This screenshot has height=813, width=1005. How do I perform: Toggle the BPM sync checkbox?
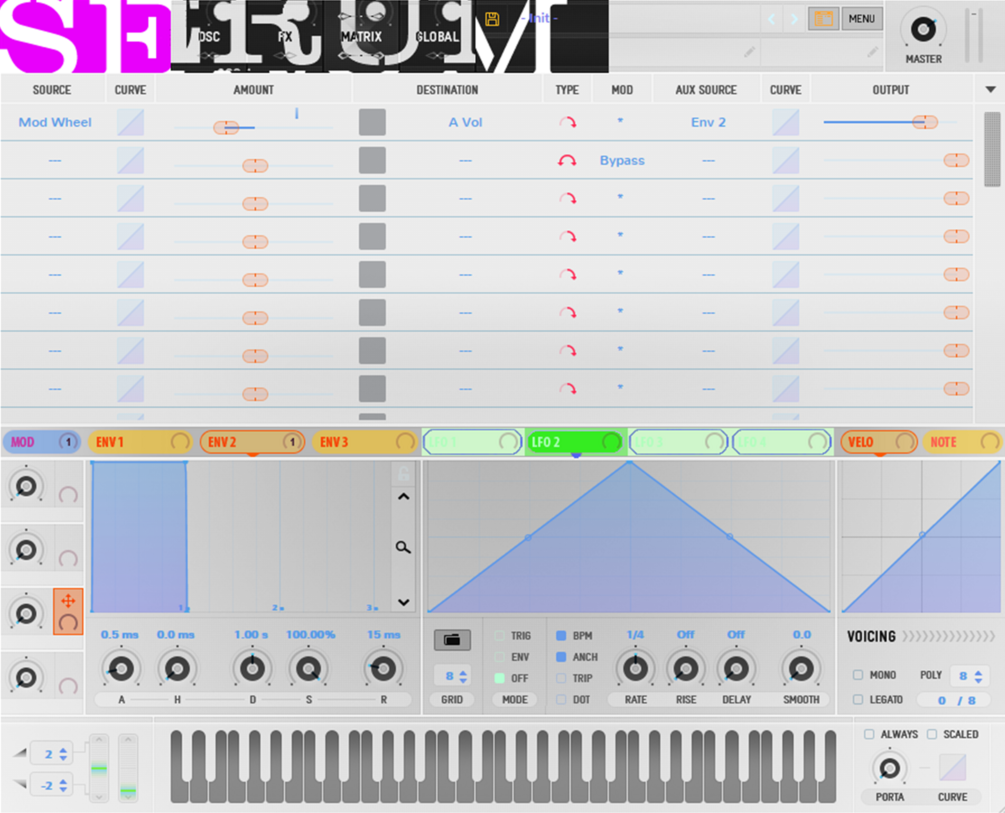(x=561, y=635)
